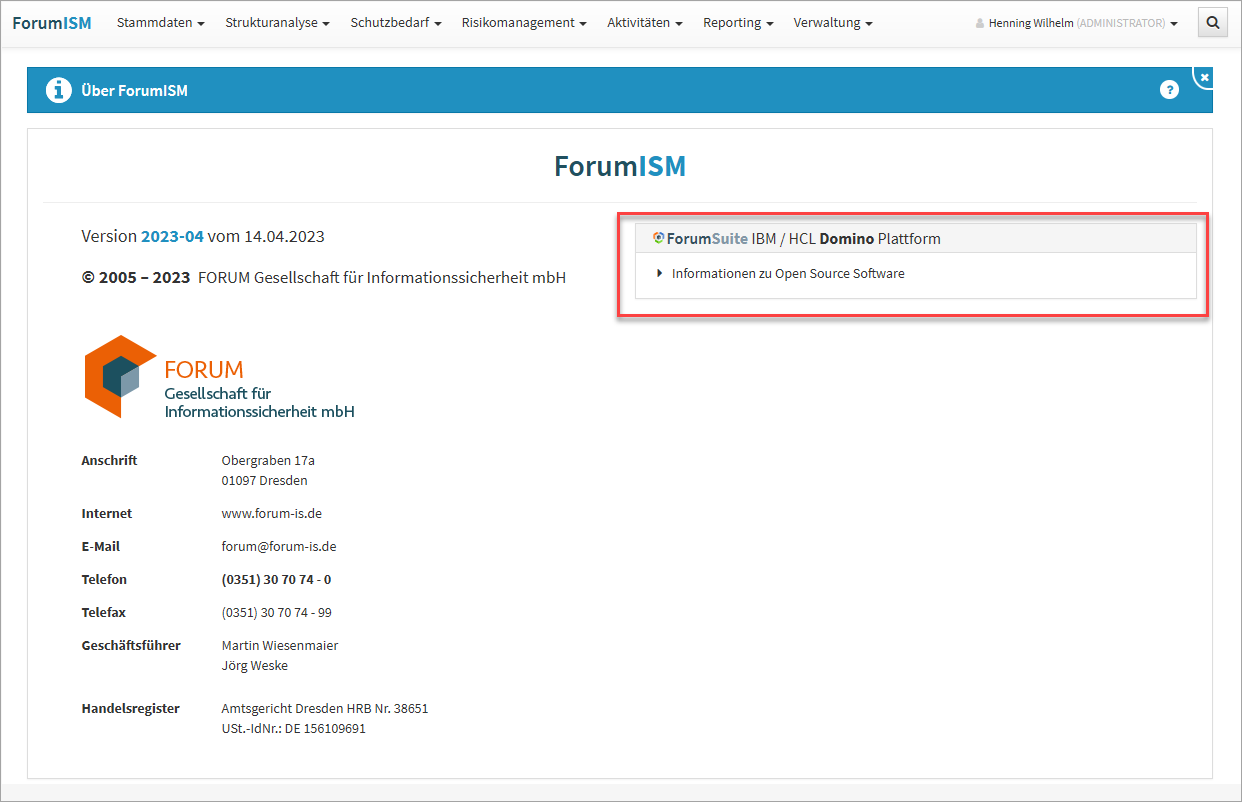Click the name Jörg Weske

click(254, 665)
